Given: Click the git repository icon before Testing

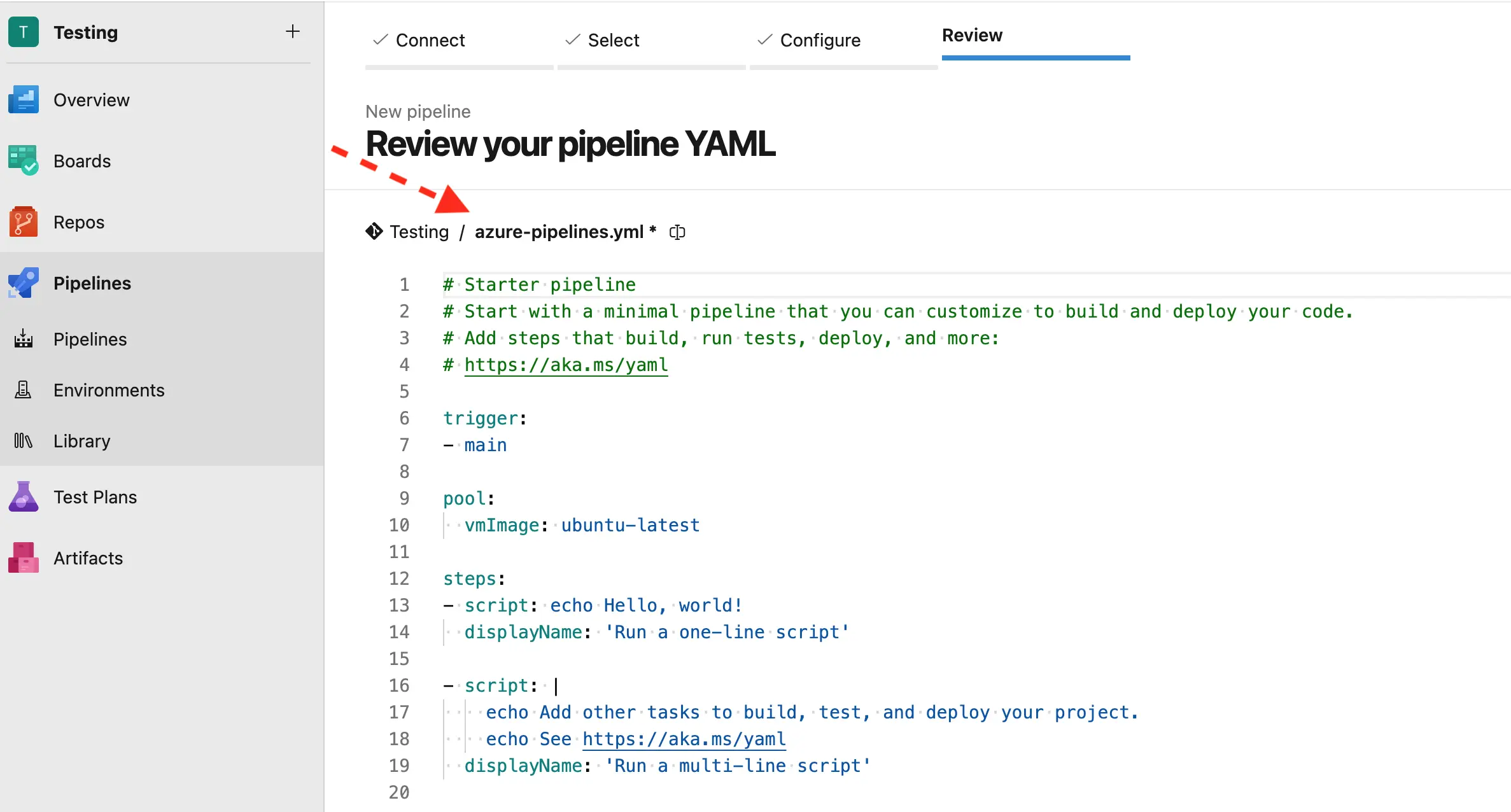Looking at the screenshot, I should pos(374,232).
